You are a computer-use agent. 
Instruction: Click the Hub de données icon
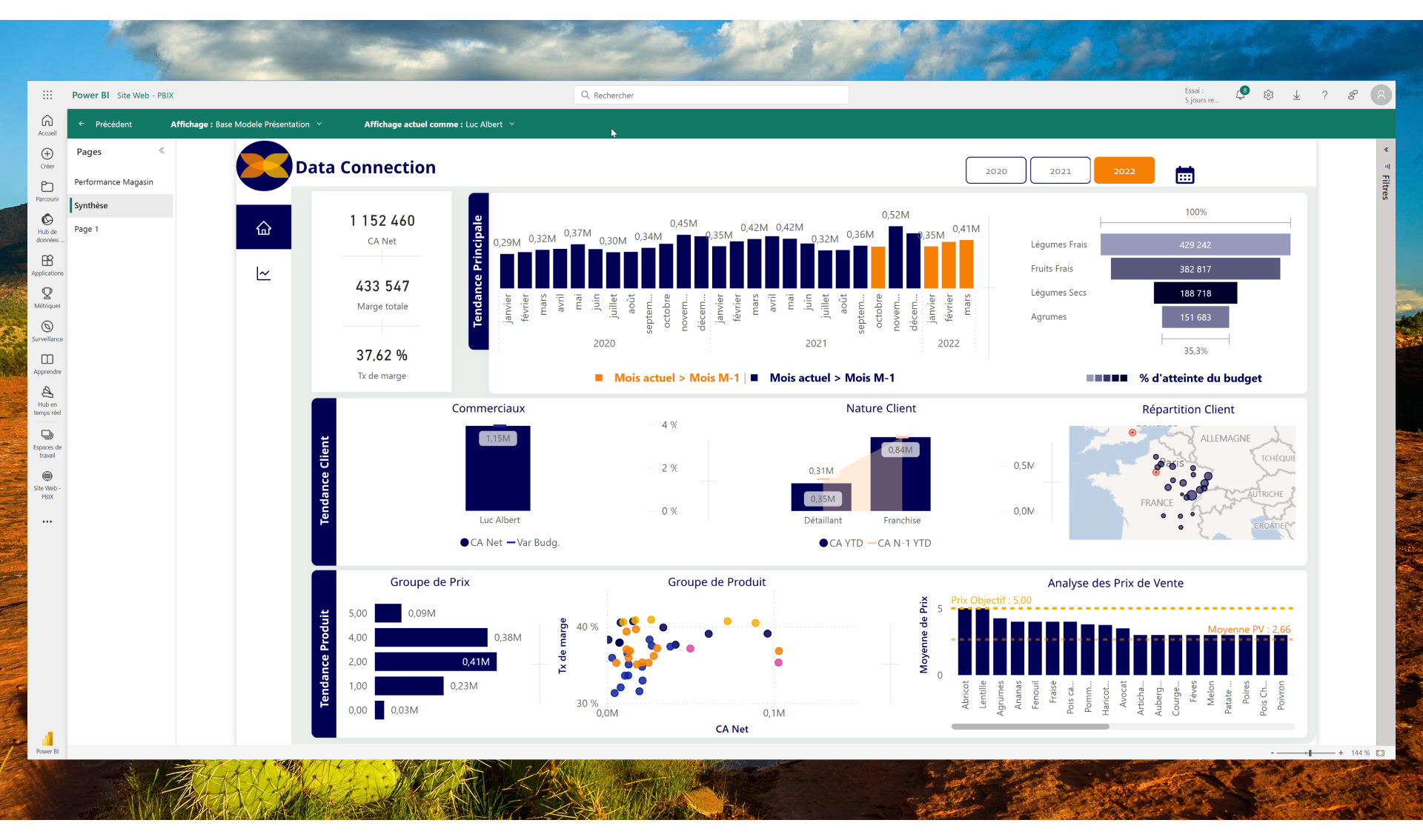[x=47, y=220]
